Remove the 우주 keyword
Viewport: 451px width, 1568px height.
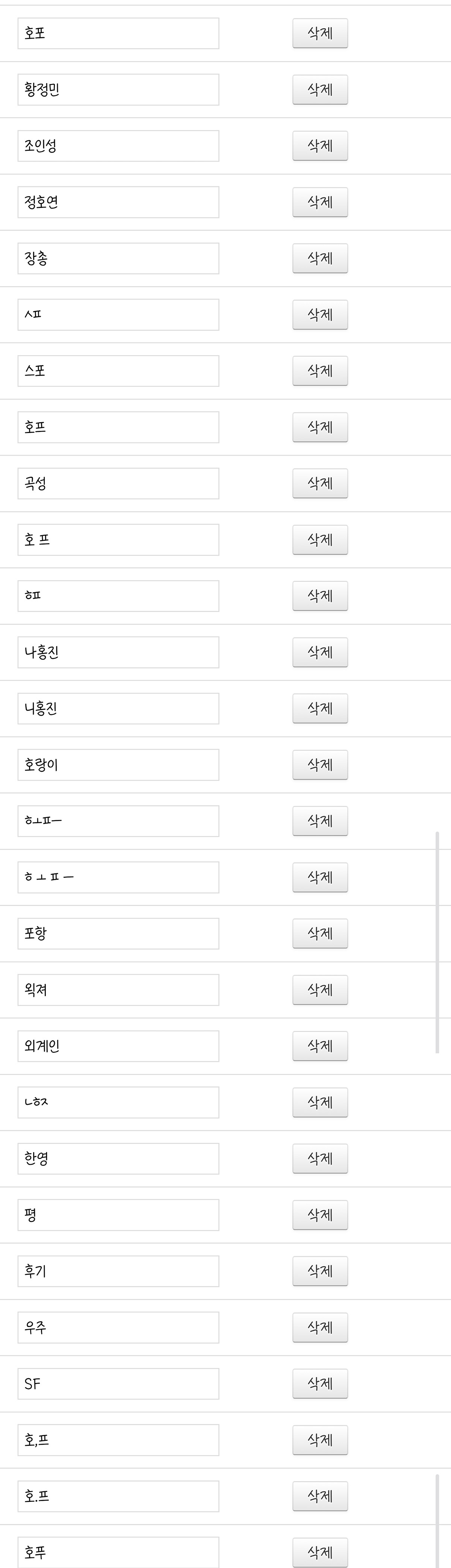(x=320, y=1327)
